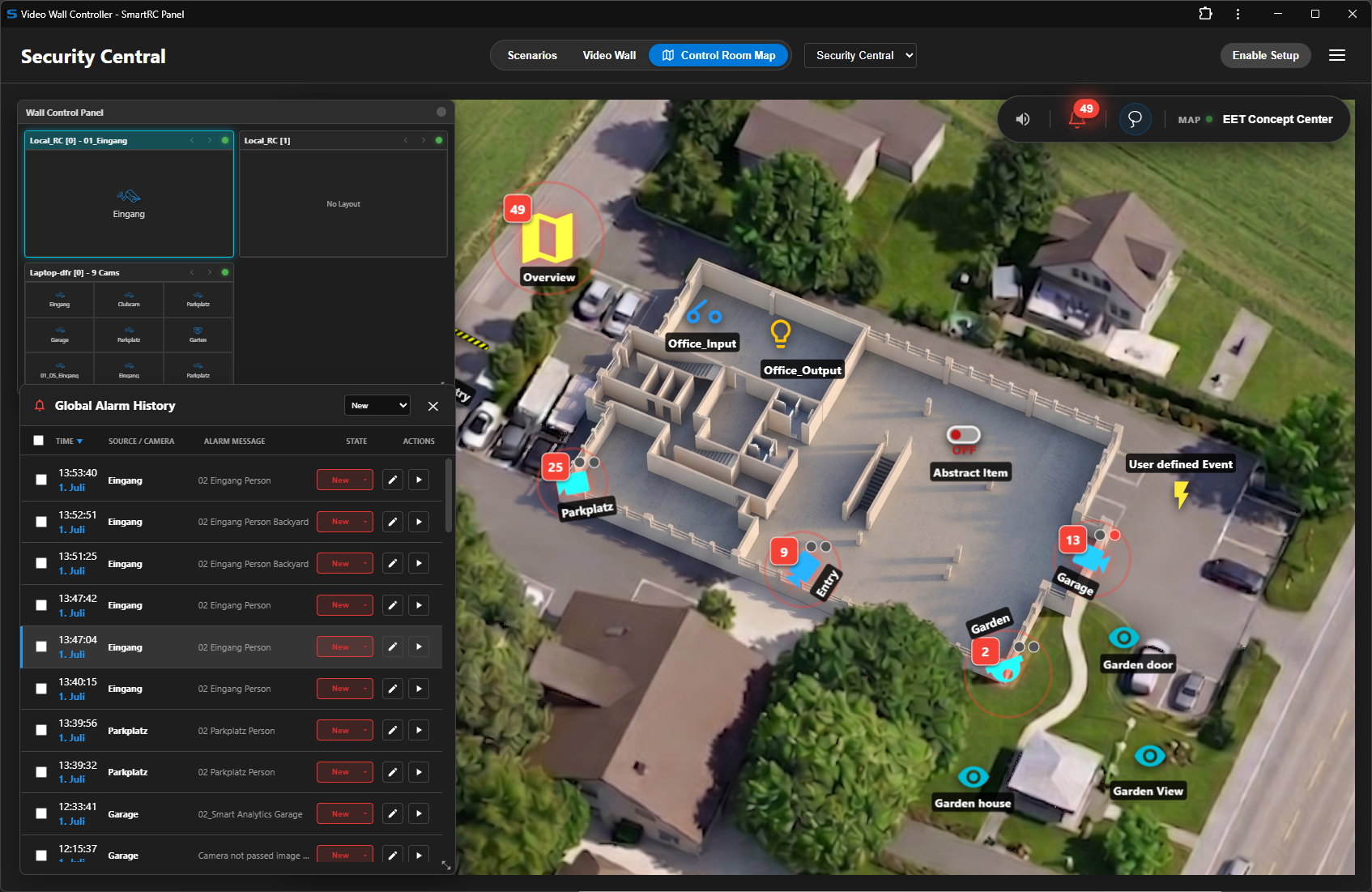The height and width of the screenshot is (892, 1372).
Task: Change state of 13:53:40 alarm from New
Action: 345,480
